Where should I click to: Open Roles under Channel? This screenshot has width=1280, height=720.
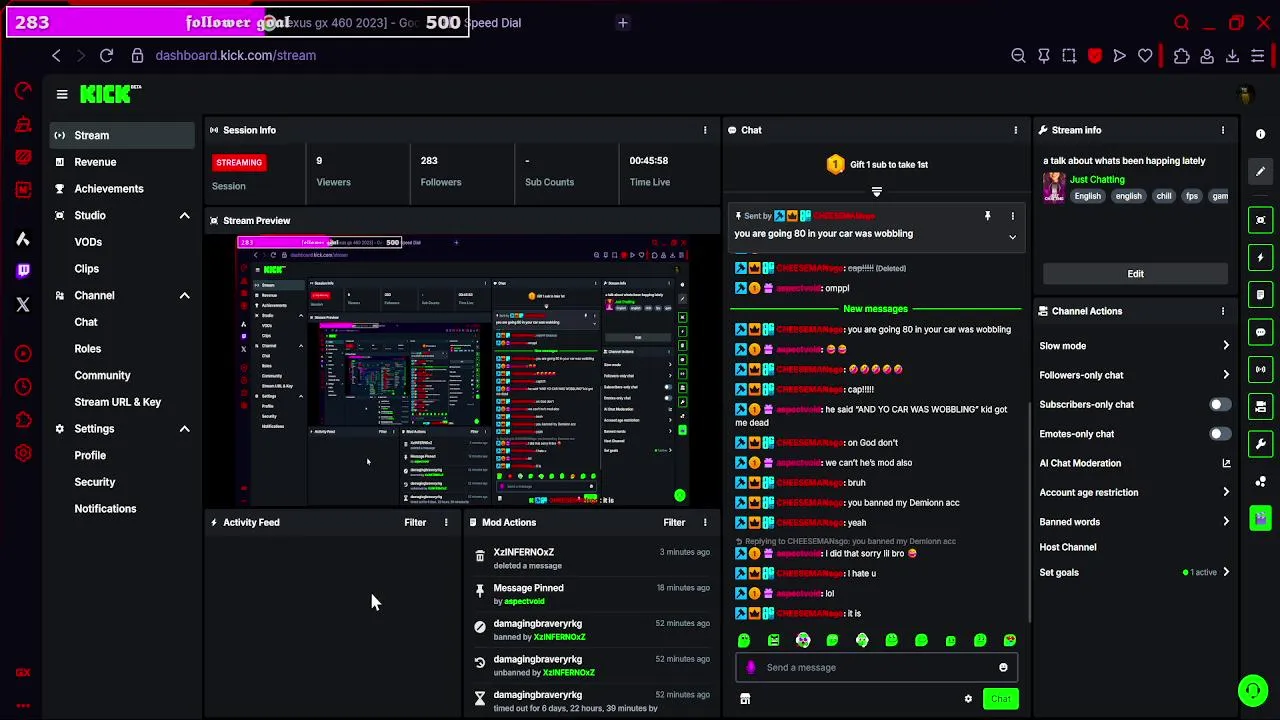point(87,349)
